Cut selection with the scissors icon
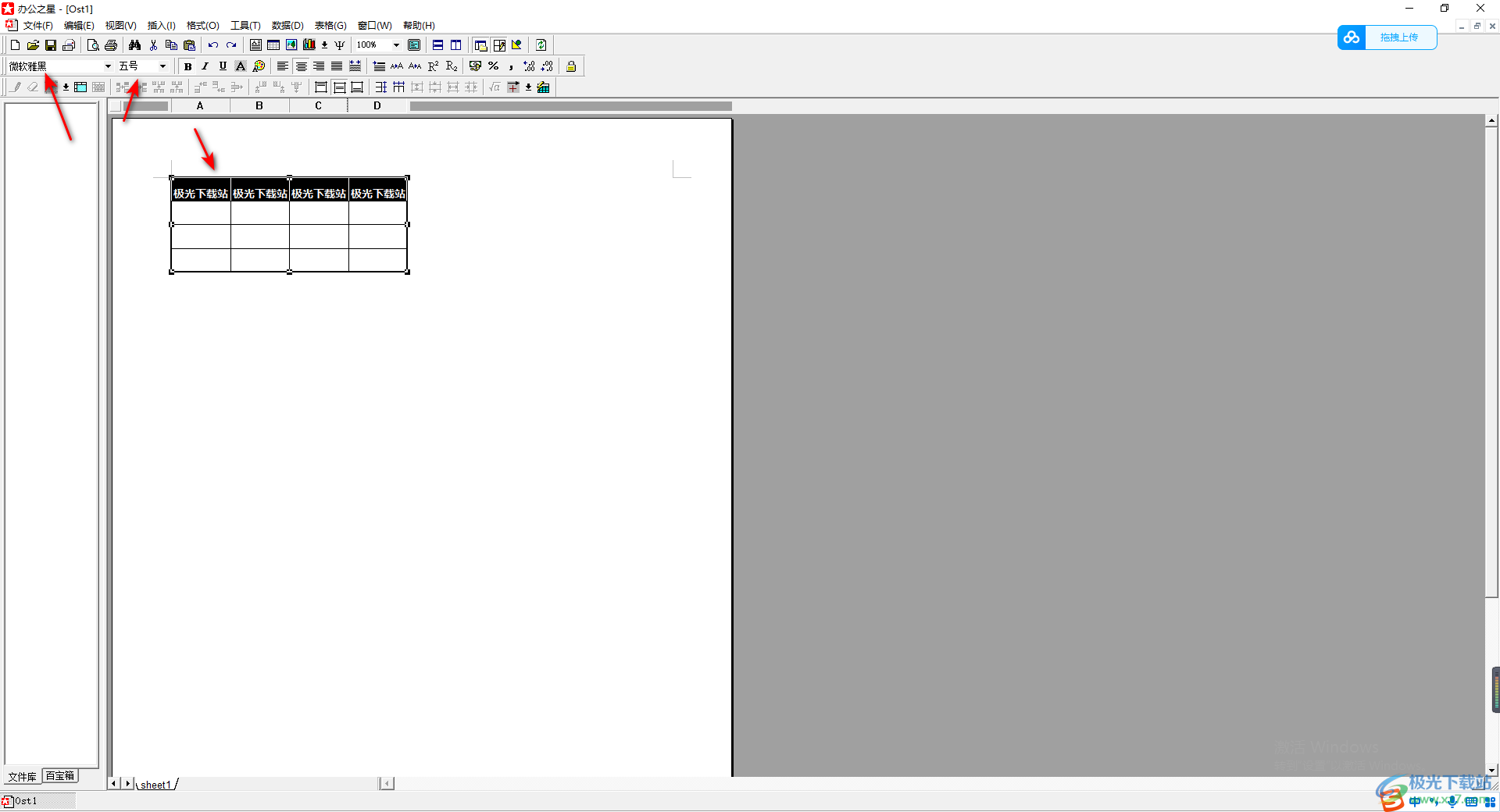The image size is (1500, 812). click(x=153, y=45)
